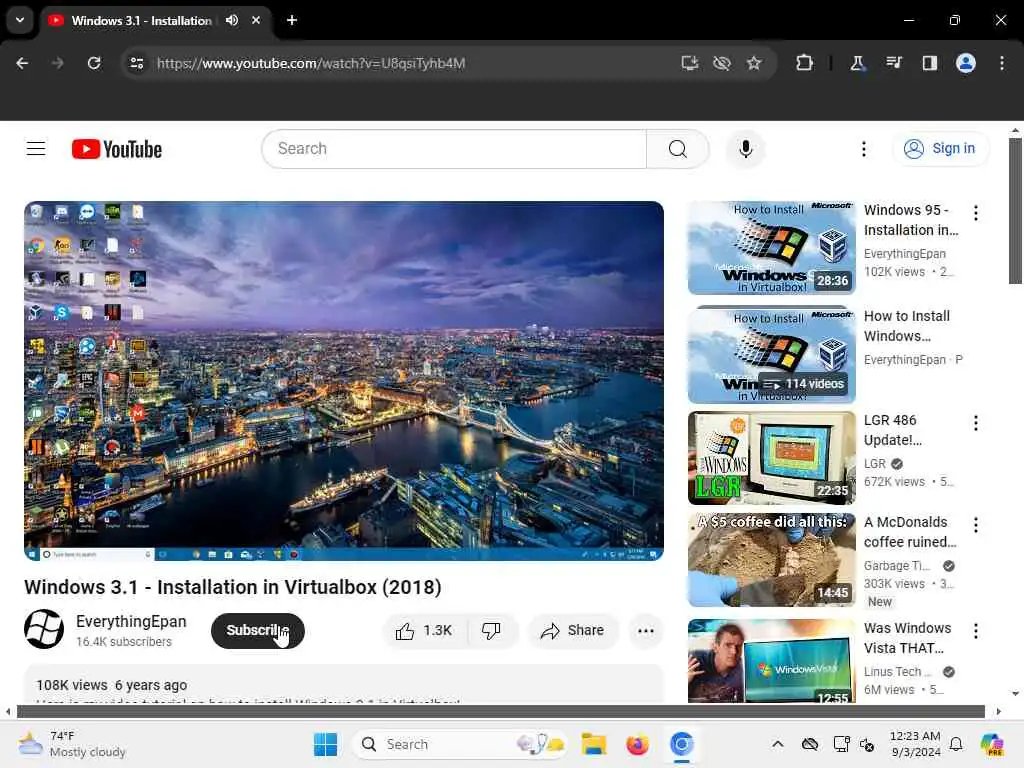Open the LGR channel name
Screen dimensions: 1024x768
tap(875, 464)
